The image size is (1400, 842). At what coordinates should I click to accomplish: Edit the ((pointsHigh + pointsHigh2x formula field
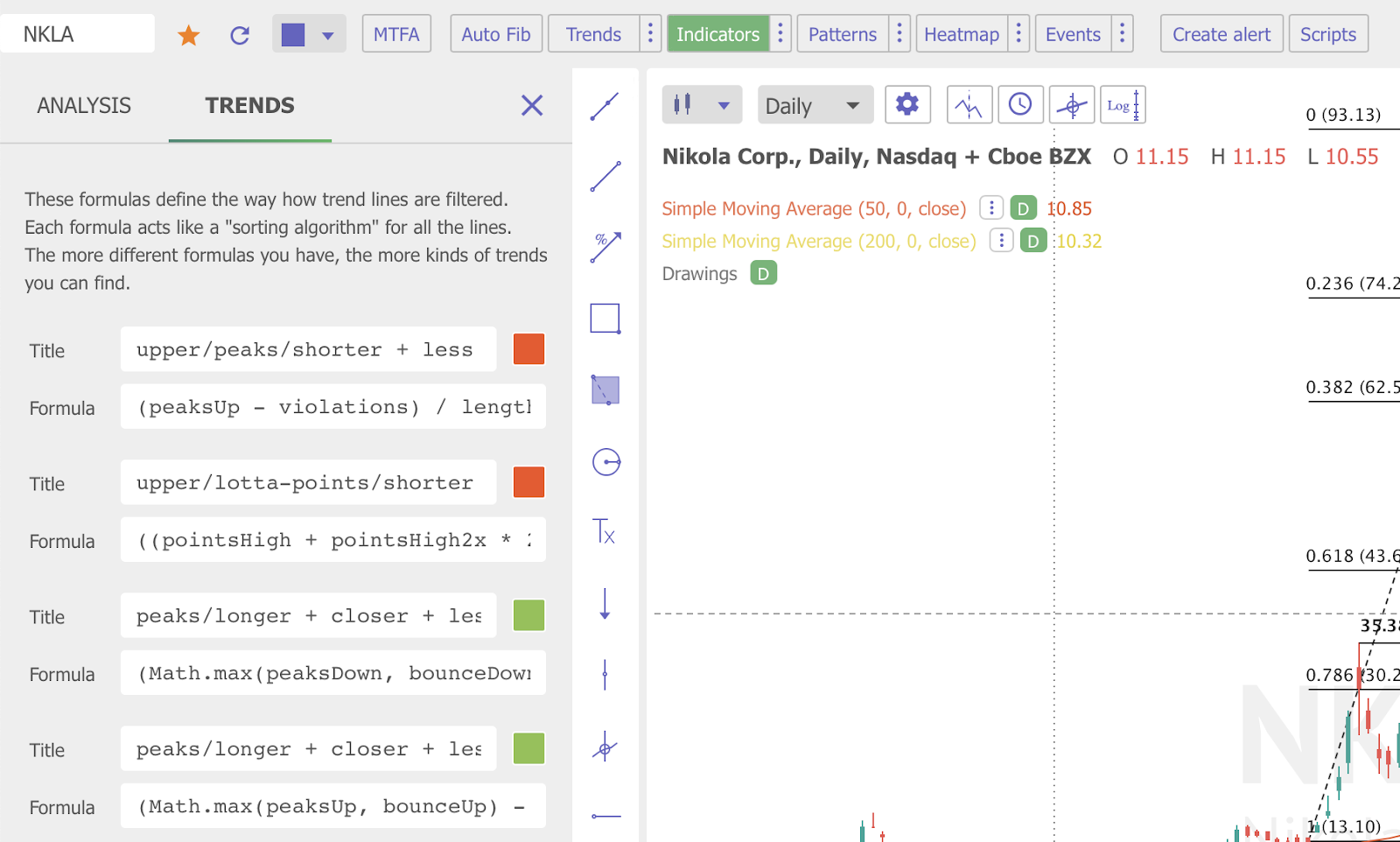click(333, 540)
